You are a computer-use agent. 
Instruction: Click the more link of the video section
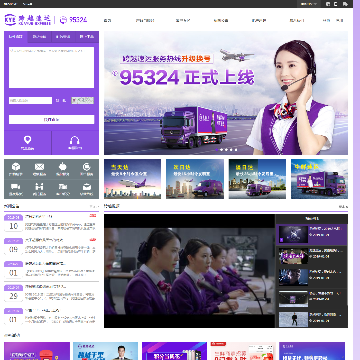343,206
